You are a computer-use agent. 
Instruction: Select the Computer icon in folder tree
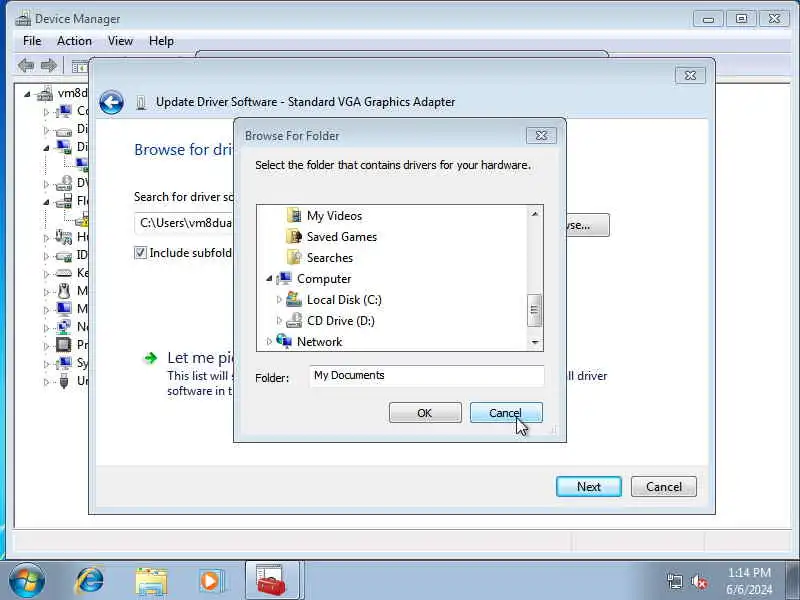284,279
